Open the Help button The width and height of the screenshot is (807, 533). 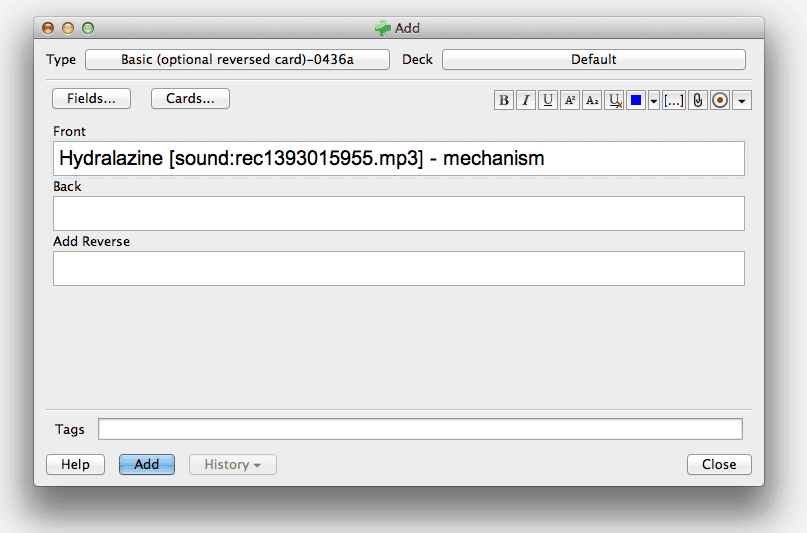pos(76,465)
